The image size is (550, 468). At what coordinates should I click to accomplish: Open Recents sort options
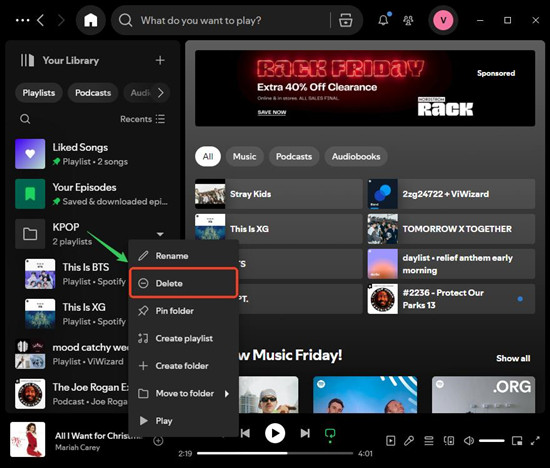[x=142, y=119]
